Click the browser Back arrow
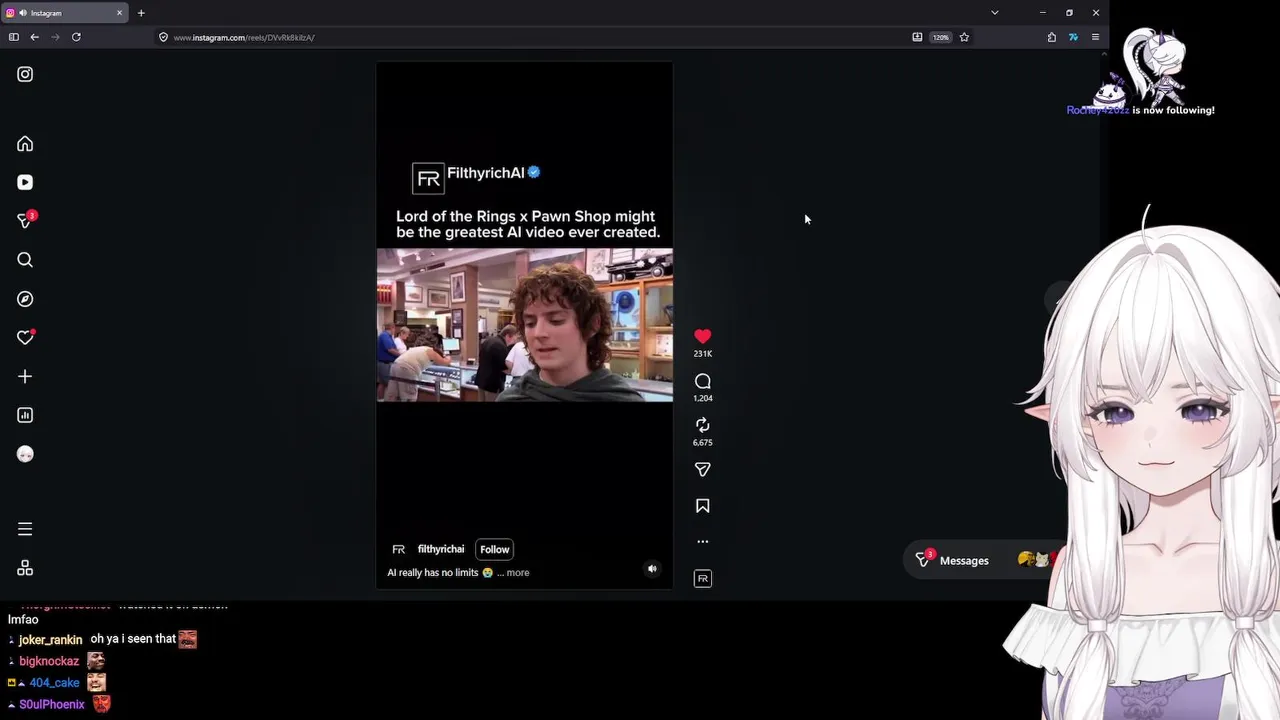 [34, 37]
